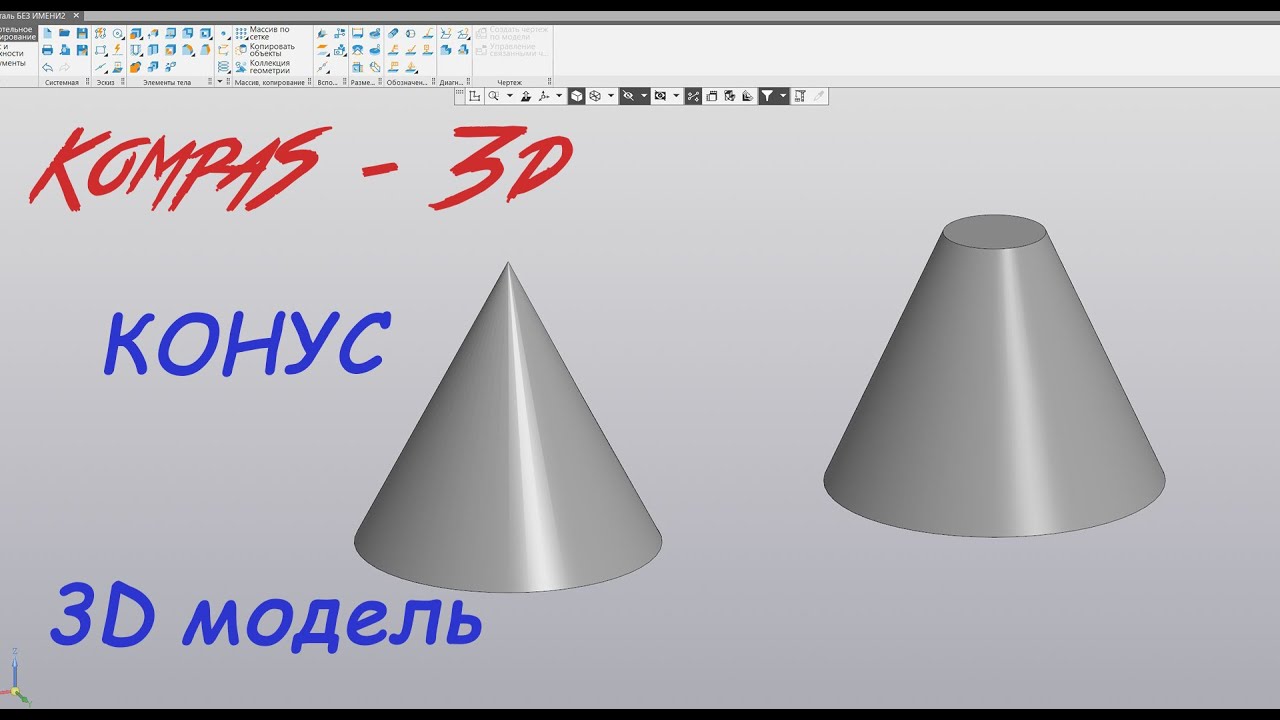Open the view orientation axes dropdown
The image size is (1280, 720).
tap(559, 96)
